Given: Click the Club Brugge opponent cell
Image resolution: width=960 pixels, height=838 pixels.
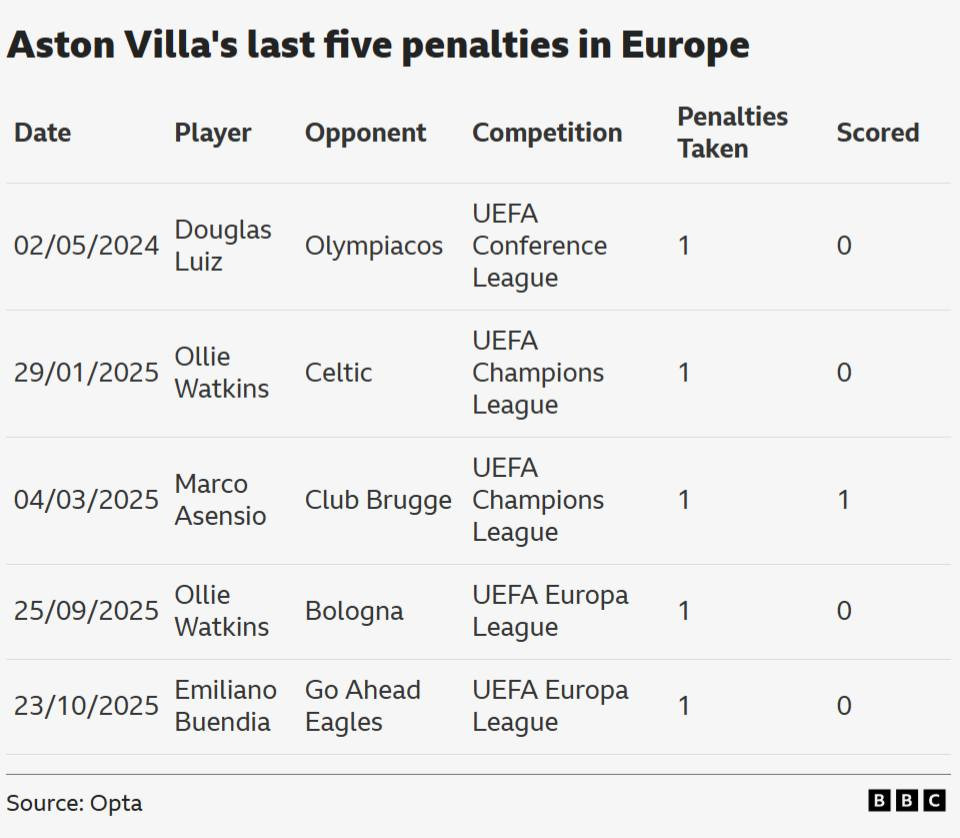Looking at the screenshot, I should [378, 500].
